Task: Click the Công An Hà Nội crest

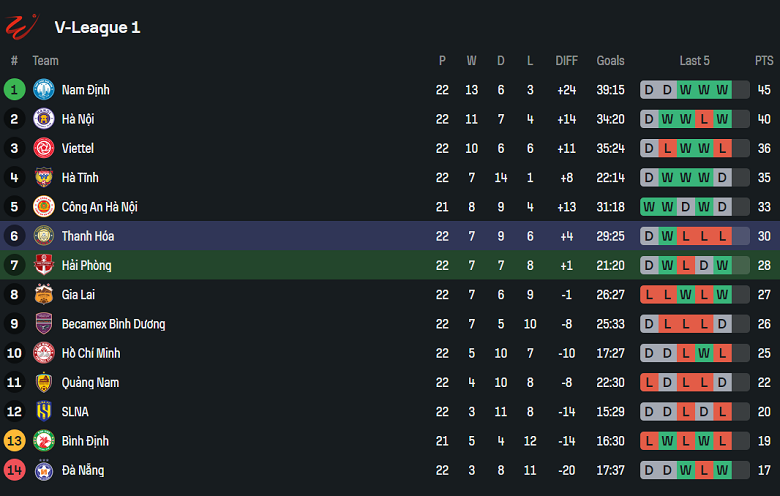Action: coord(44,207)
